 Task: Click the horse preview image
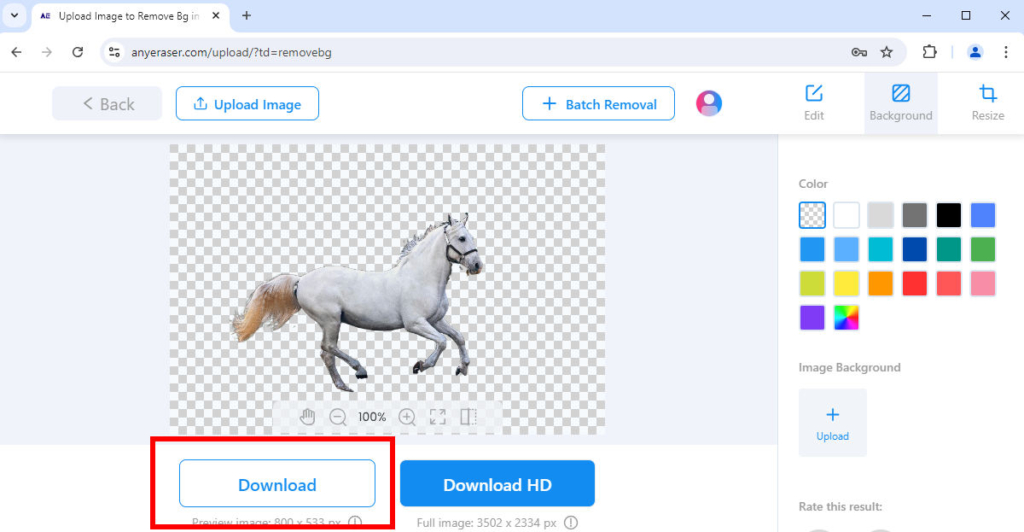(x=387, y=289)
